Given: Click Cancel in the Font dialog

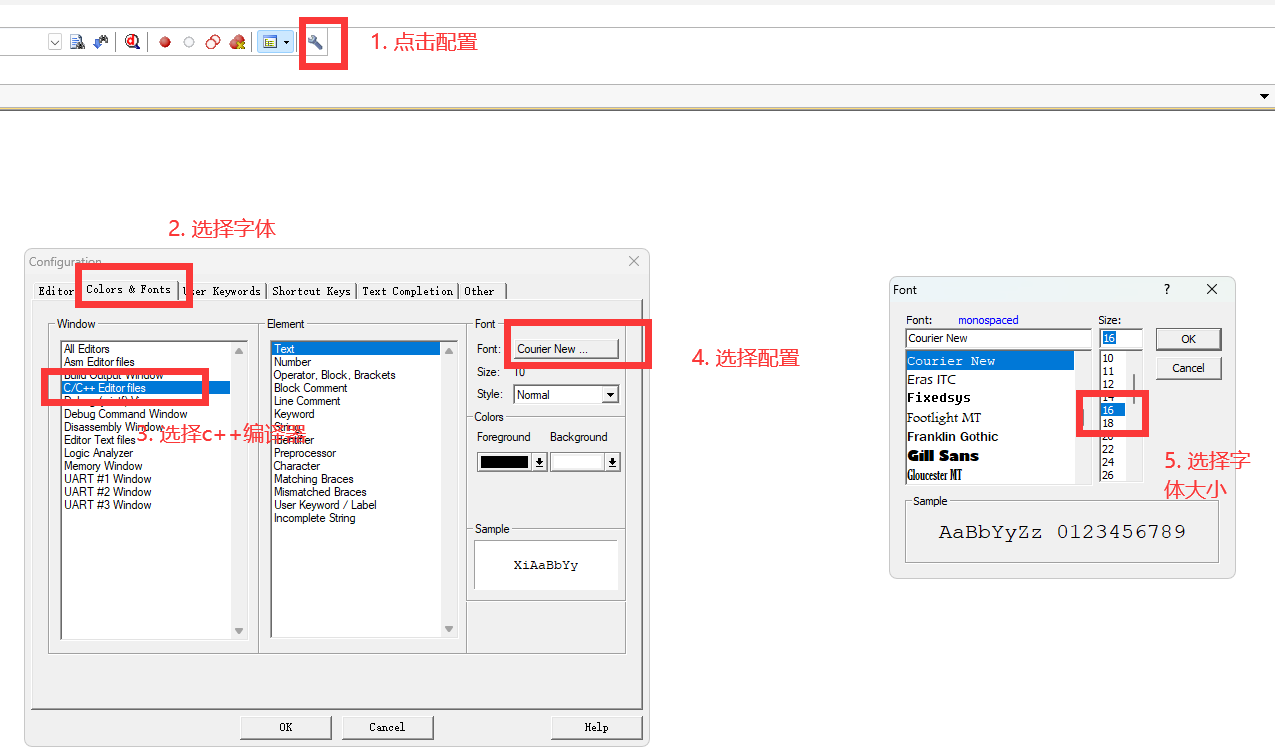Looking at the screenshot, I should point(1188,368).
